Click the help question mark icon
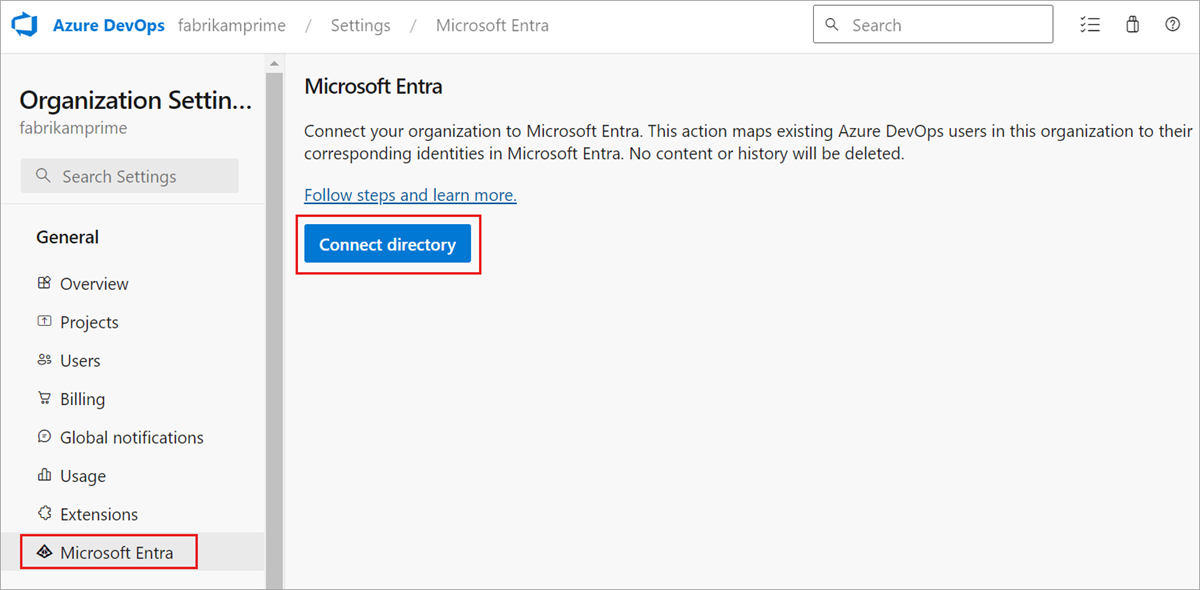The width and height of the screenshot is (1200, 590). click(x=1172, y=24)
